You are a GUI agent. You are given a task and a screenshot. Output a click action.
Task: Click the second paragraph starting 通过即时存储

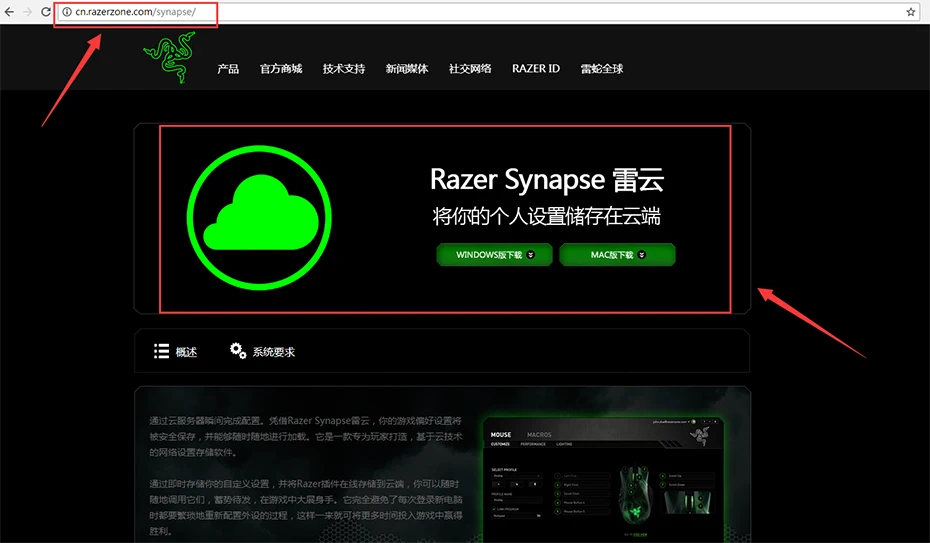[x=305, y=507]
